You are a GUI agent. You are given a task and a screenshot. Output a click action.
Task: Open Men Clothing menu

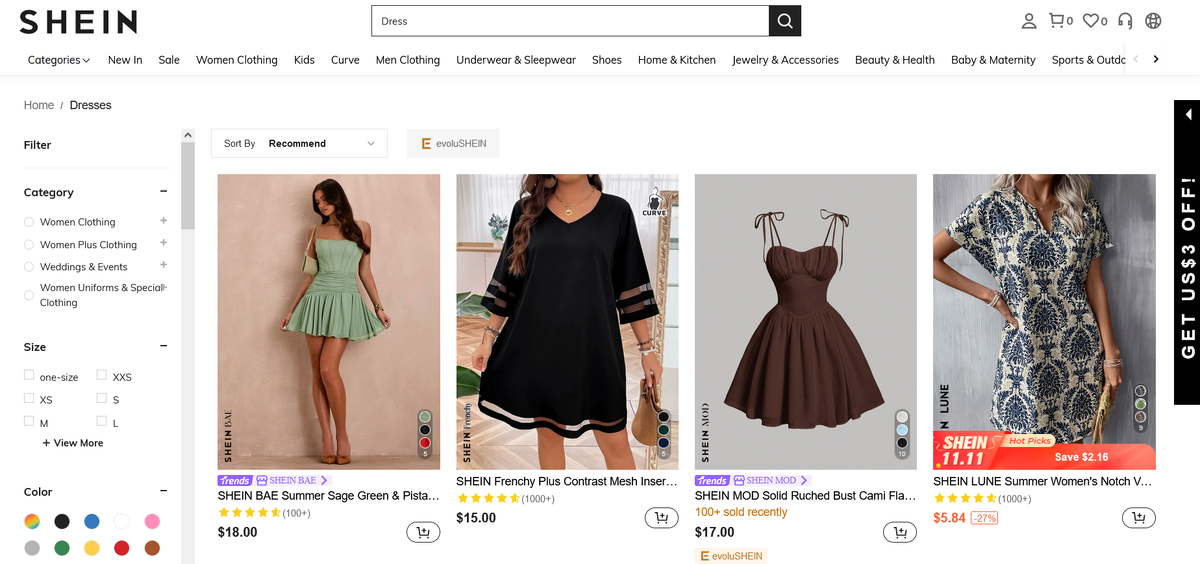[x=408, y=60]
